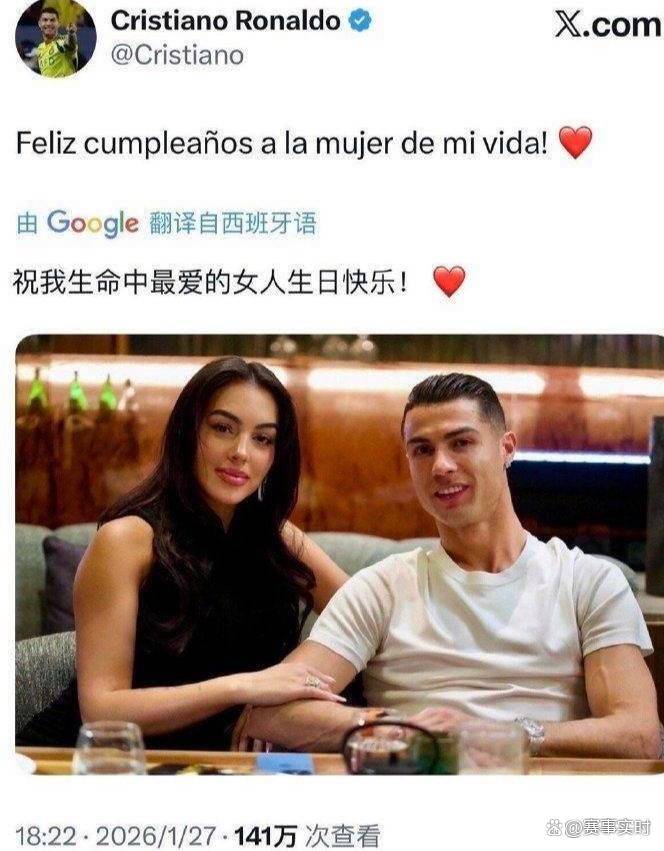Click the X.com logo watermark
The width and height of the screenshot is (664, 851).
[608, 25]
